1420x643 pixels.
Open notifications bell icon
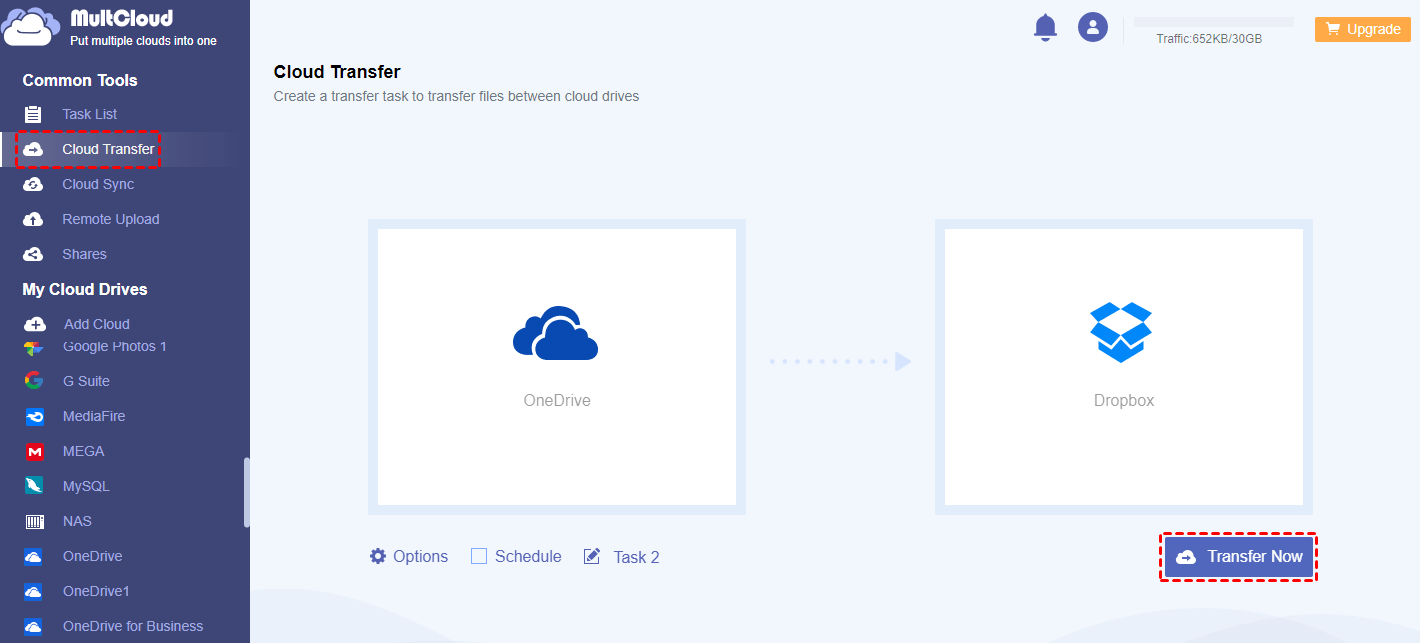coord(1045,27)
